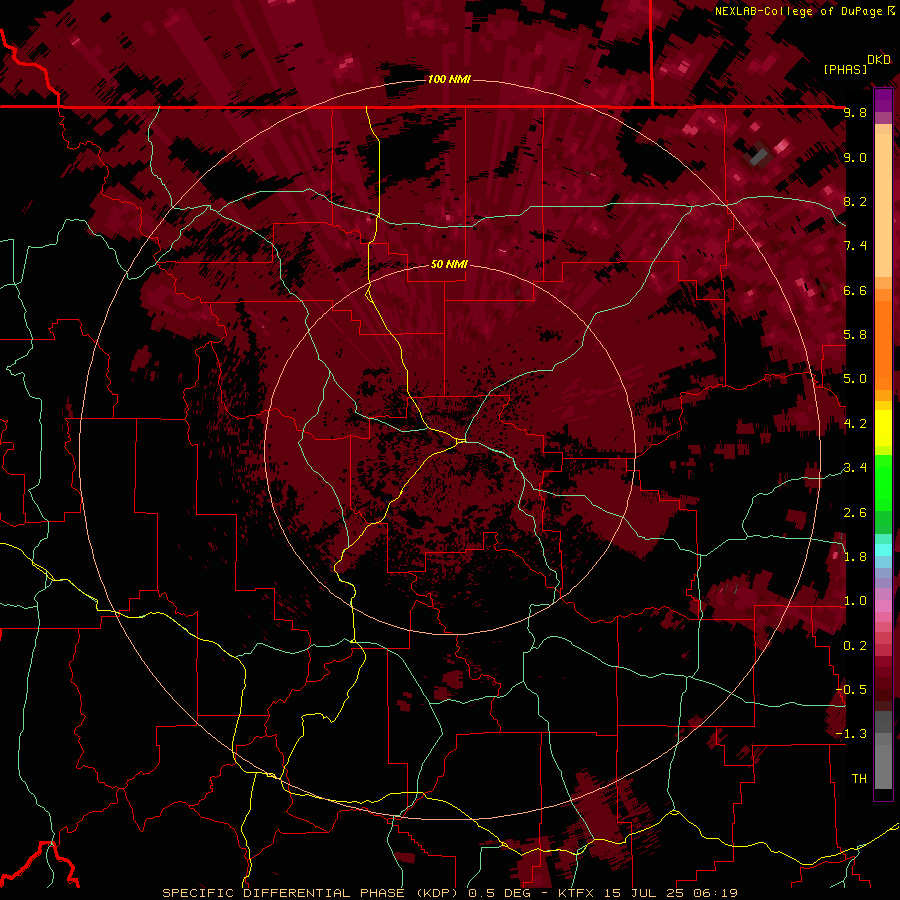Select the 6.6 scale value
The image size is (900, 900).
(855, 290)
